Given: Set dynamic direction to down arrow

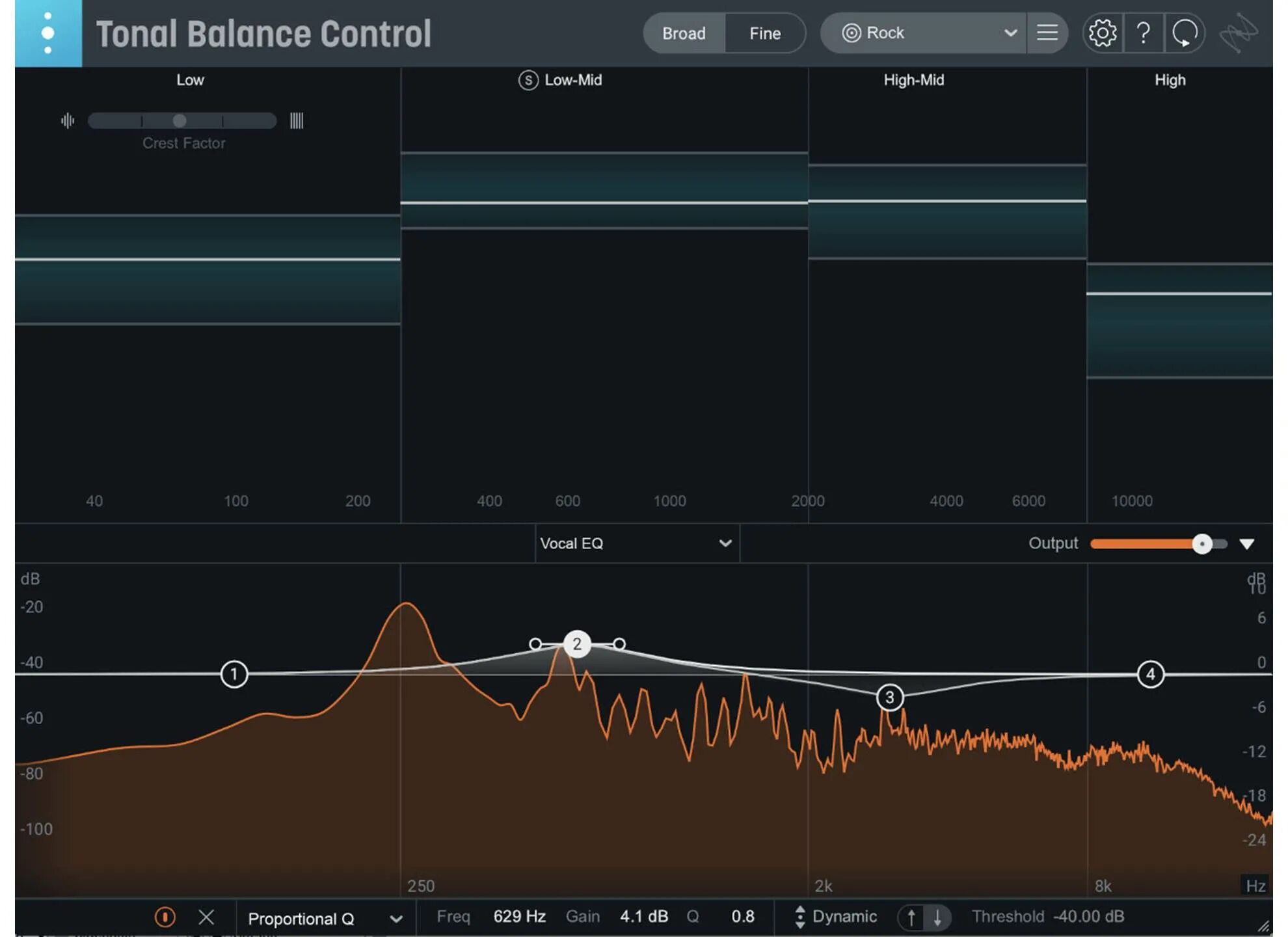Looking at the screenshot, I should click(x=937, y=917).
